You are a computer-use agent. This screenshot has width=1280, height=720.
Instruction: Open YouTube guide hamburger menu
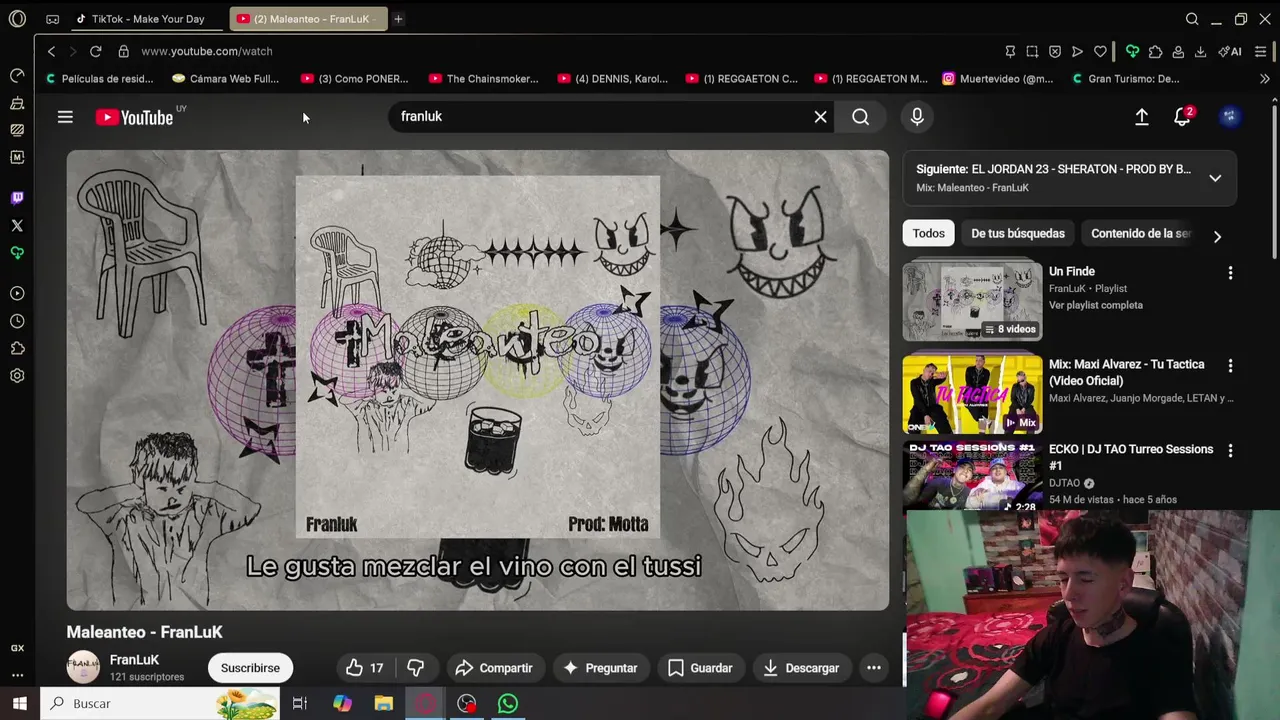click(65, 117)
